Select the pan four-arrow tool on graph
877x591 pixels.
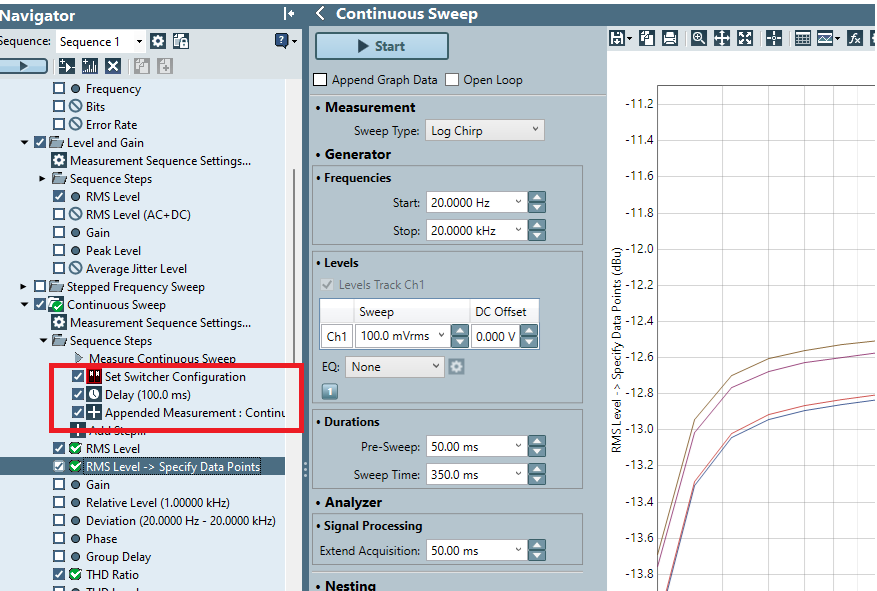point(722,38)
